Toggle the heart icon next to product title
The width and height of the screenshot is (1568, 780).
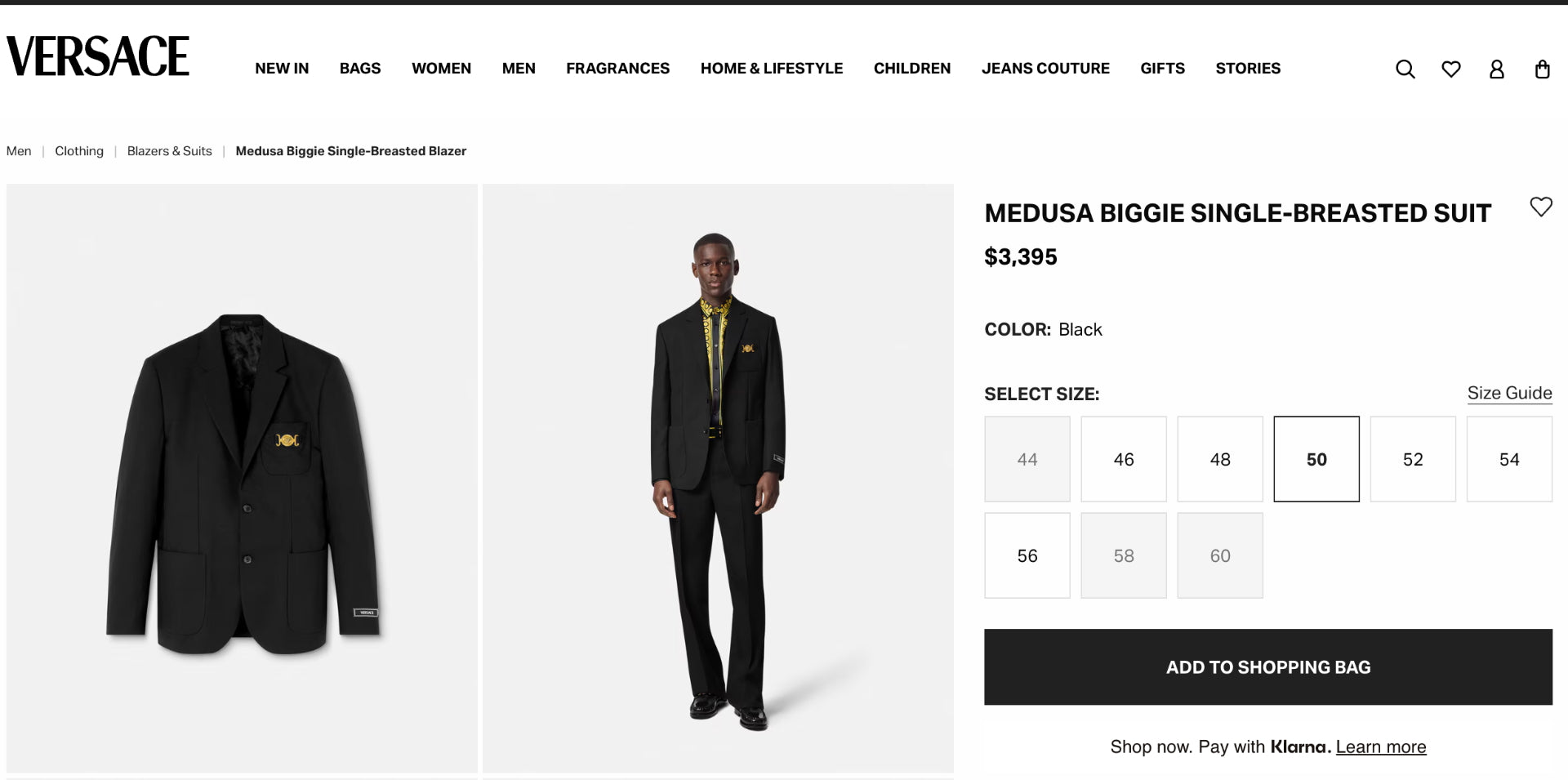(x=1540, y=207)
